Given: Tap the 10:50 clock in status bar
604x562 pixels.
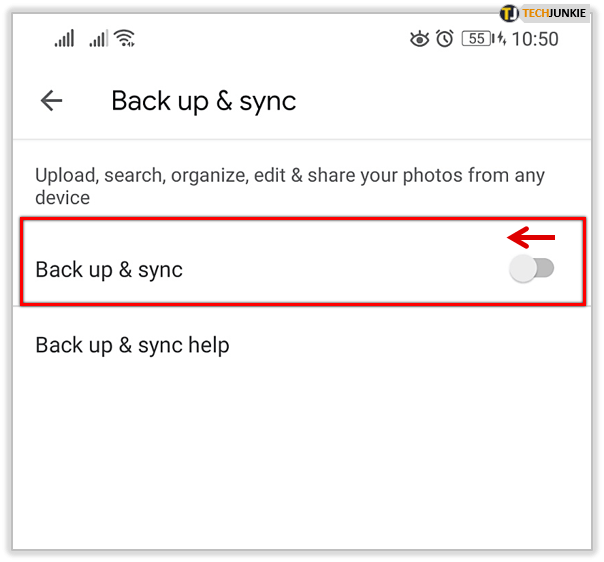Looking at the screenshot, I should click(x=535, y=40).
